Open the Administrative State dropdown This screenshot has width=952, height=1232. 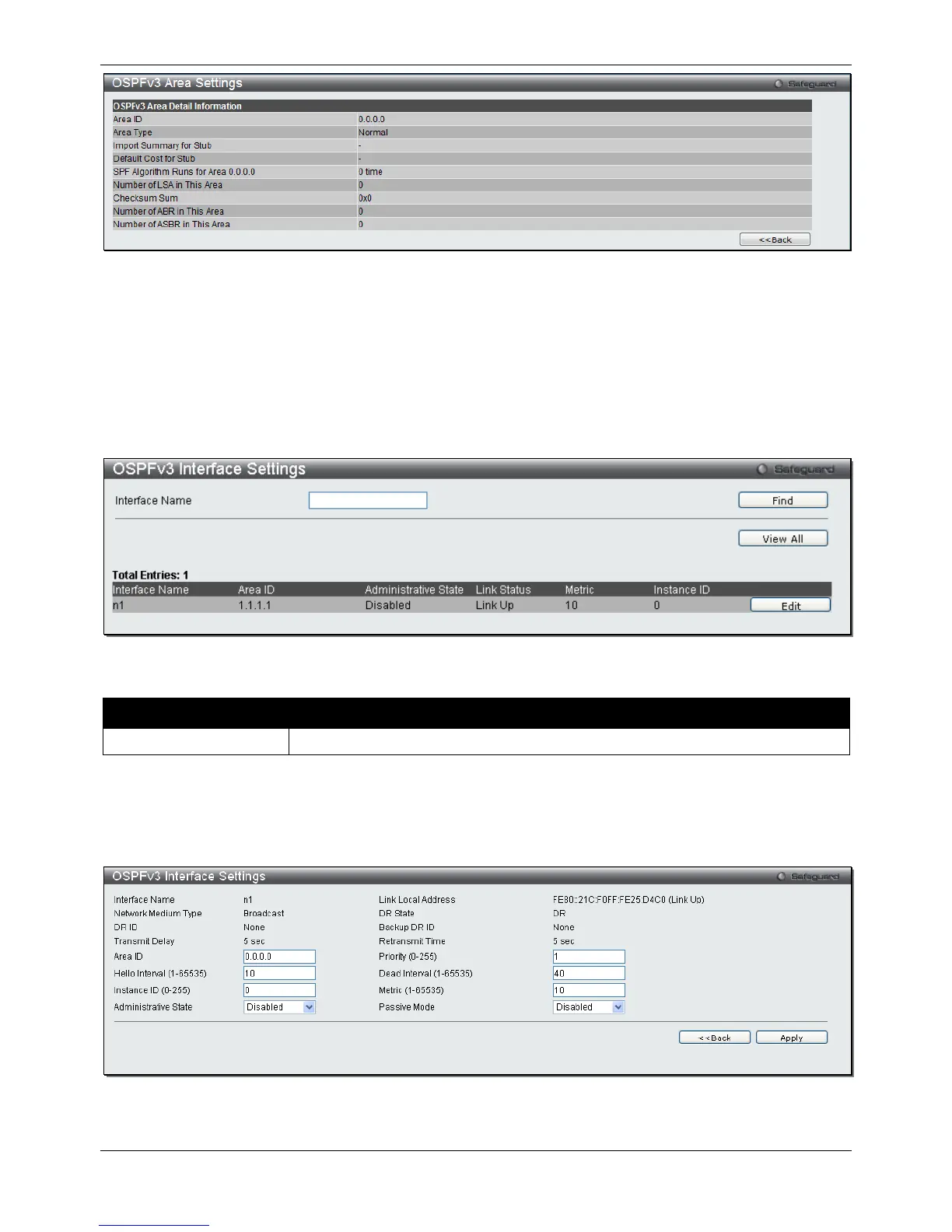279,1007
